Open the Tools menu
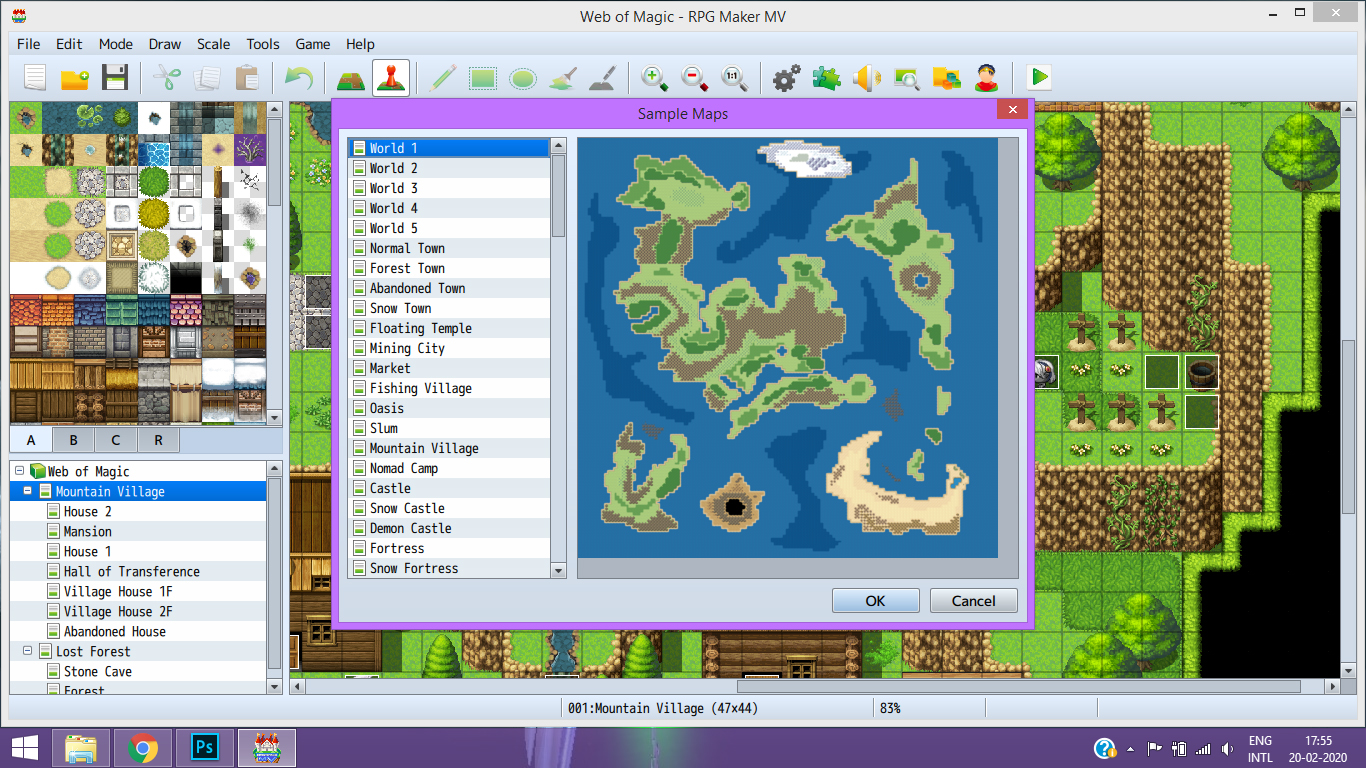 [x=263, y=44]
